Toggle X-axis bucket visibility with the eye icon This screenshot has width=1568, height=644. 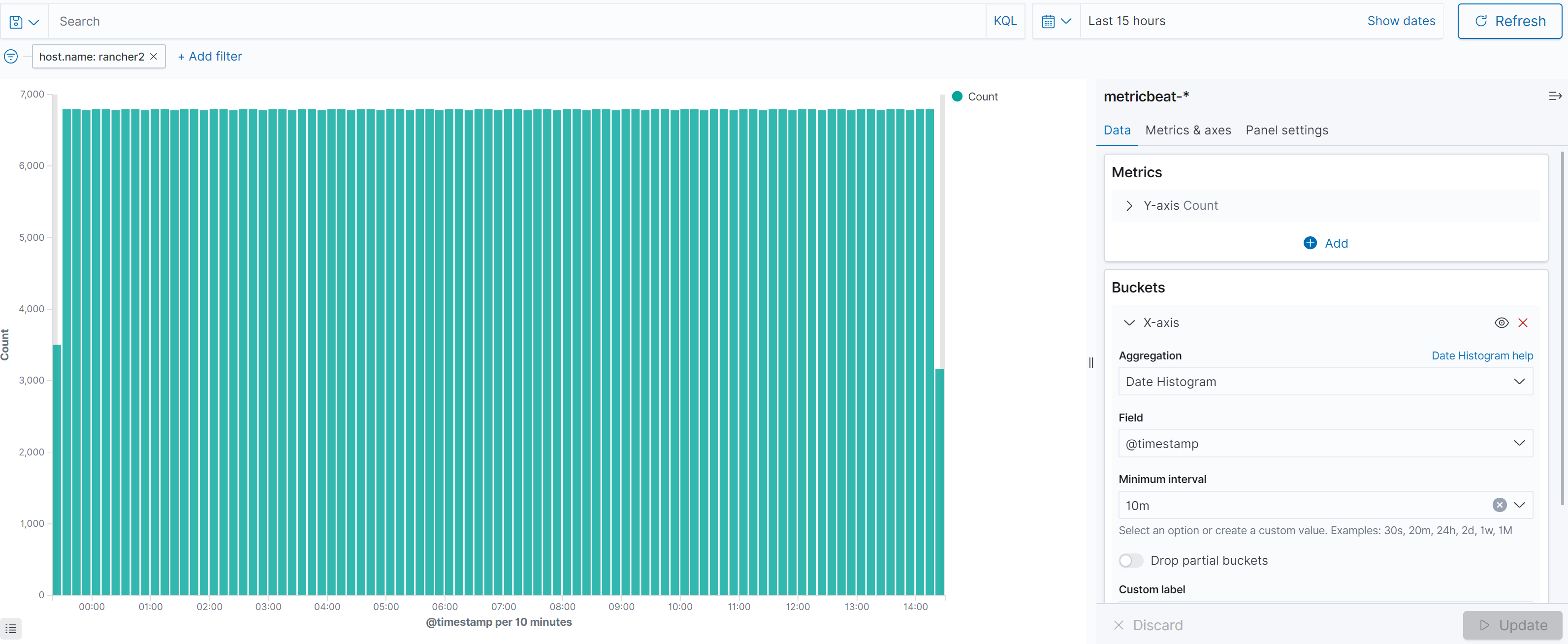point(1501,322)
